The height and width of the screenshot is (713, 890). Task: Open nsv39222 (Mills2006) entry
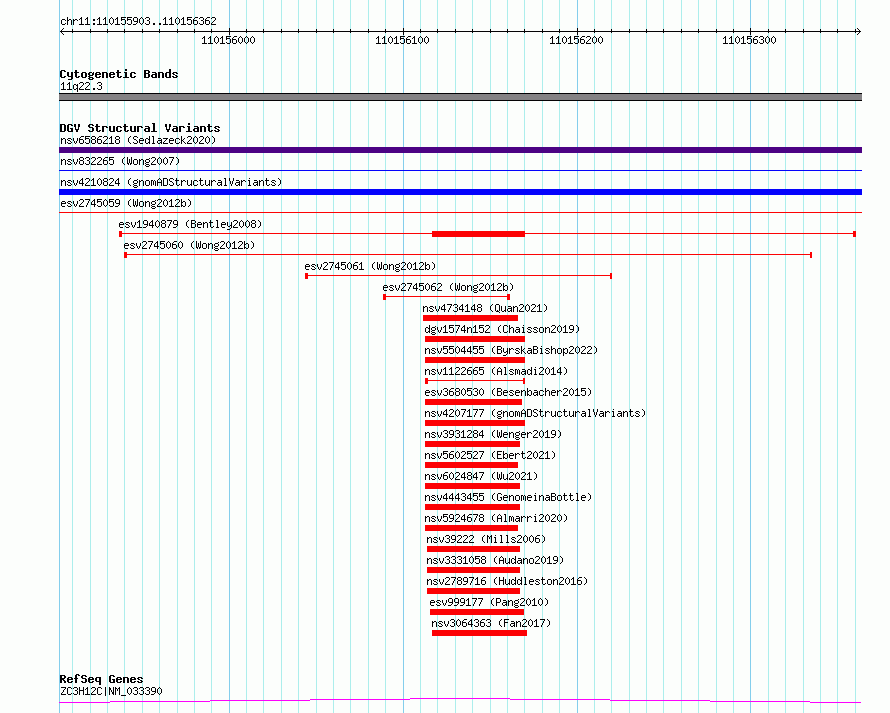pos(486,539)
